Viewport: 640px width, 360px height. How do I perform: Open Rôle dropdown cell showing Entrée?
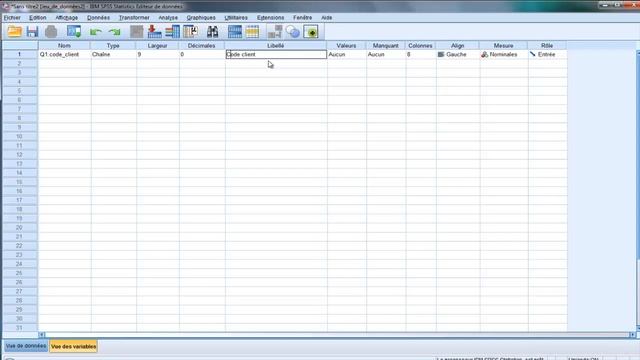click(x=547, y=54)
